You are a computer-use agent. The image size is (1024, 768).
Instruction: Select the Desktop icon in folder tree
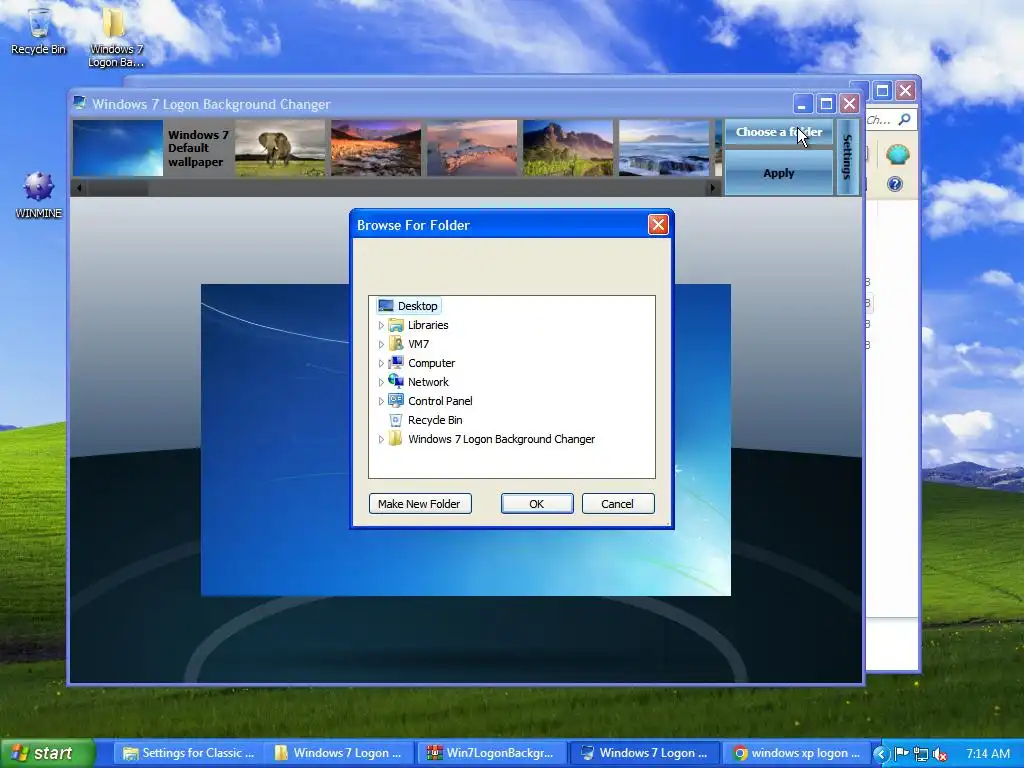[x=385, y=306]
